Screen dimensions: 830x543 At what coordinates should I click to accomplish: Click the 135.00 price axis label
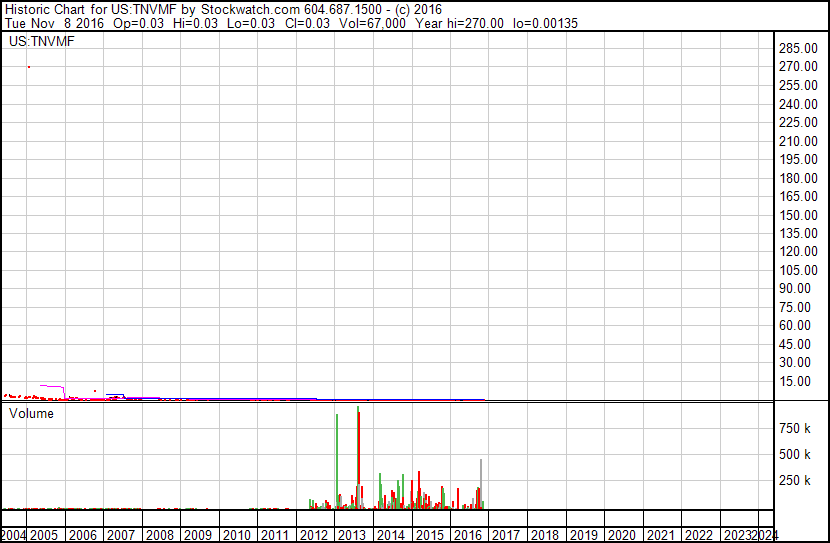(x=798, y=233)
